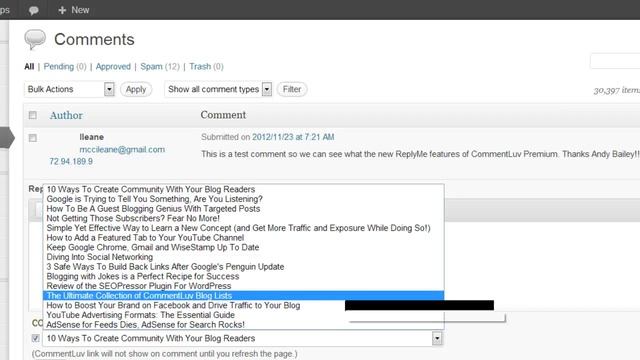Select 'How to Boost Your Brand on Facebook'
The image size is (640, 360).
(x=243, y=305)
